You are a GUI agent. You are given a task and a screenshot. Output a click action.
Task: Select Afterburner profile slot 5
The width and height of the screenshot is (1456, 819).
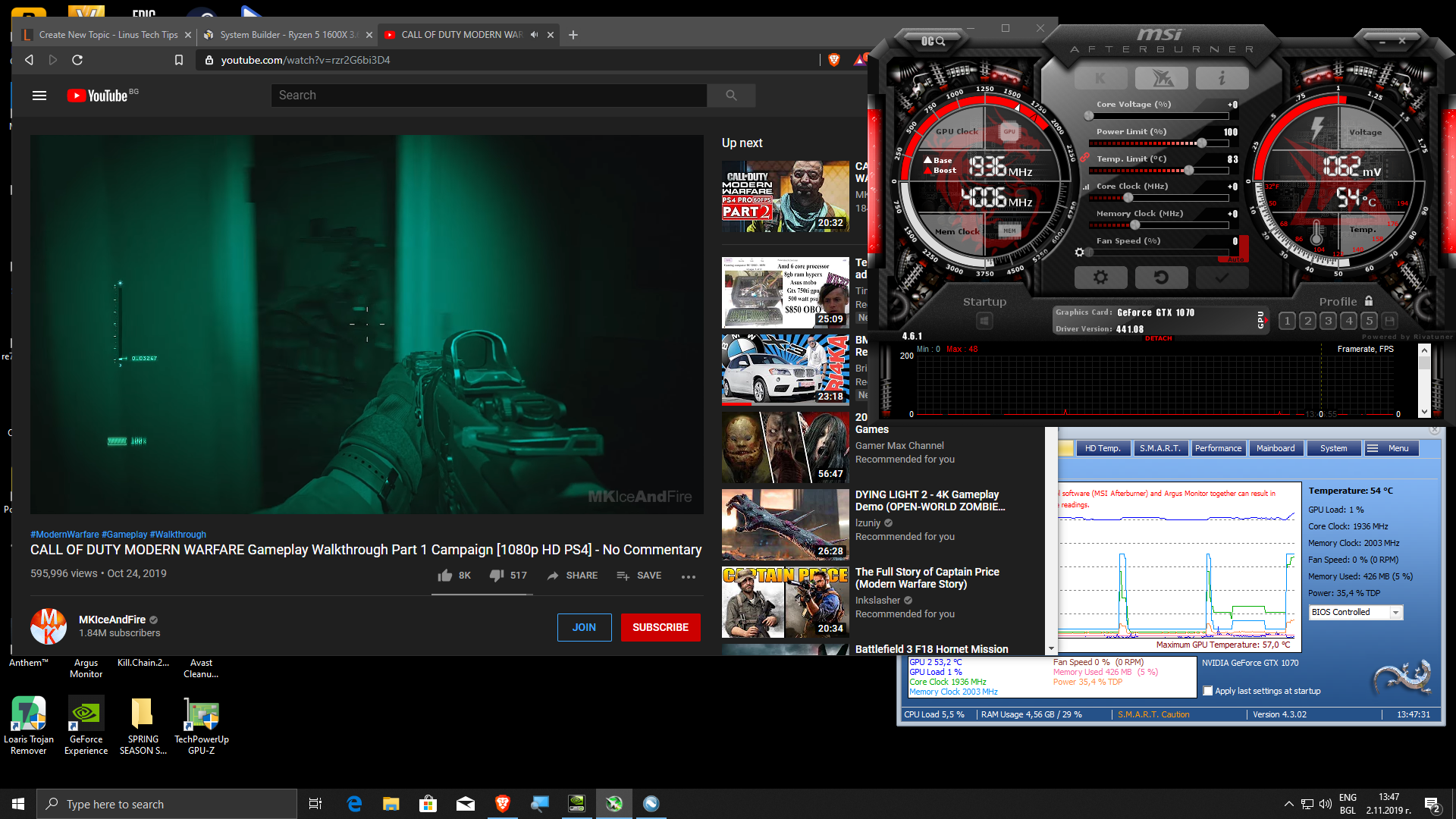point(1369,321)
